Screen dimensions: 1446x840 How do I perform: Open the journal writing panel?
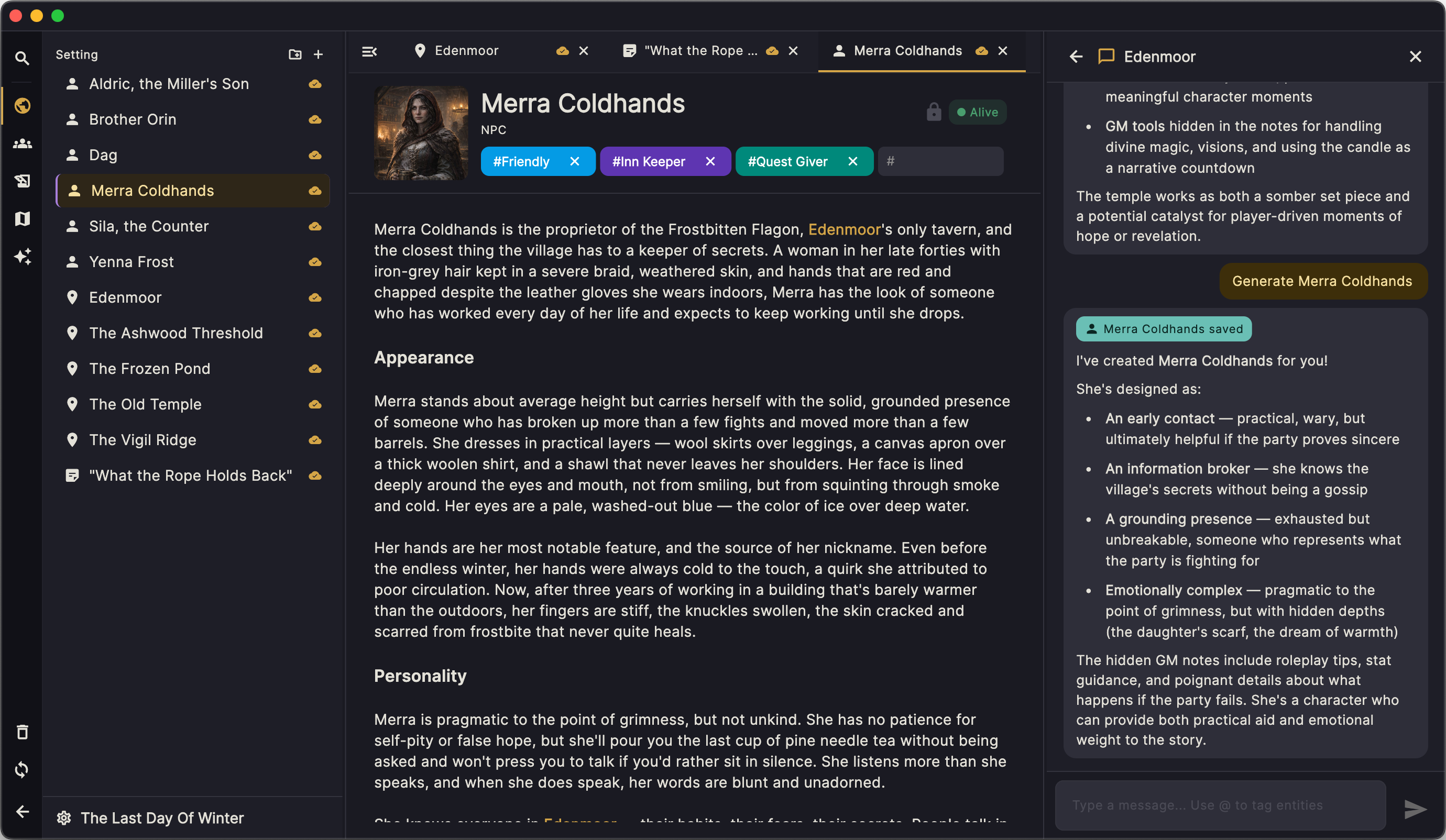point(23,181)
